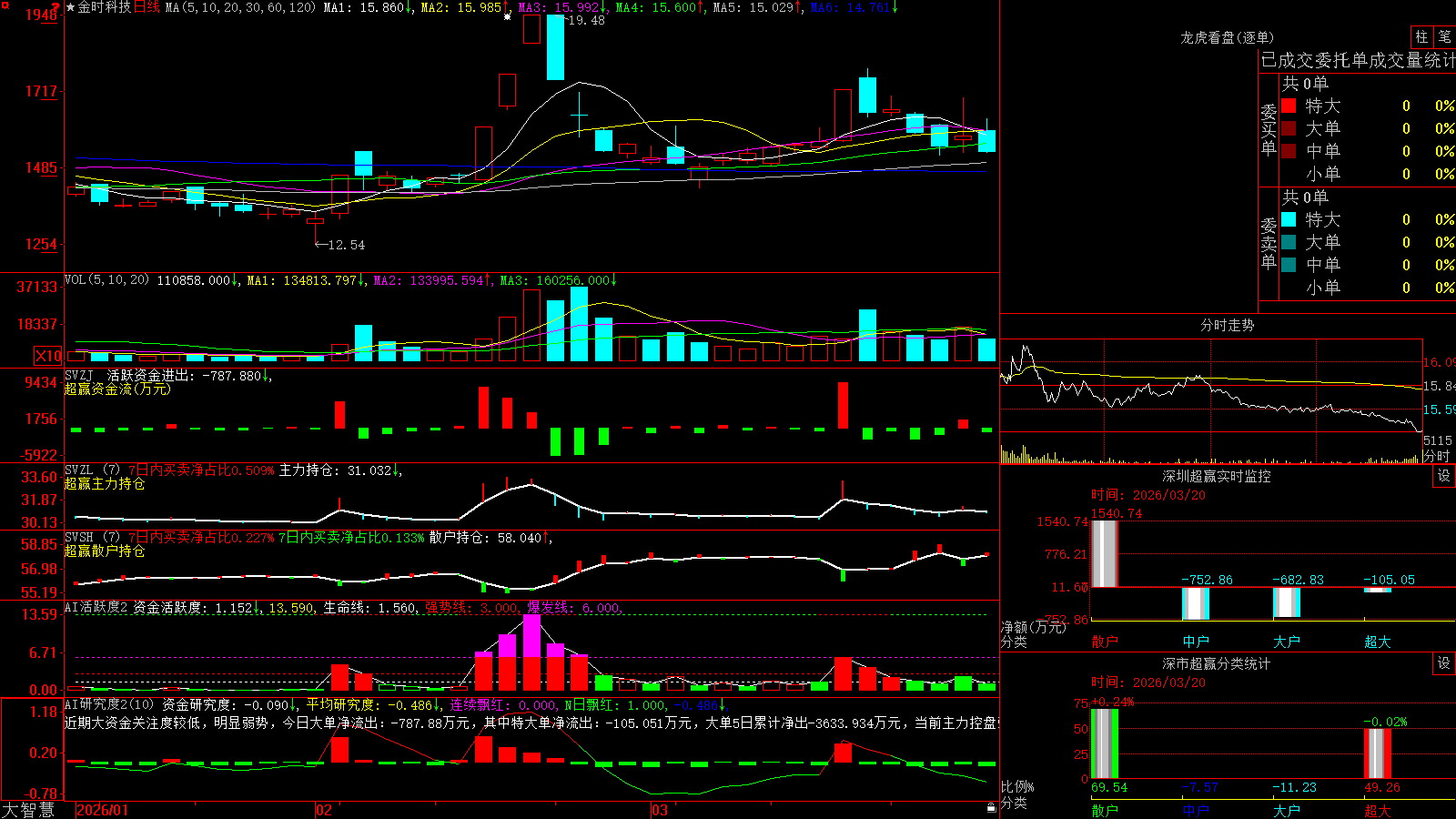
Task: Click the AI活跃度2 indicator label
Action: click(x=96, y=607)
